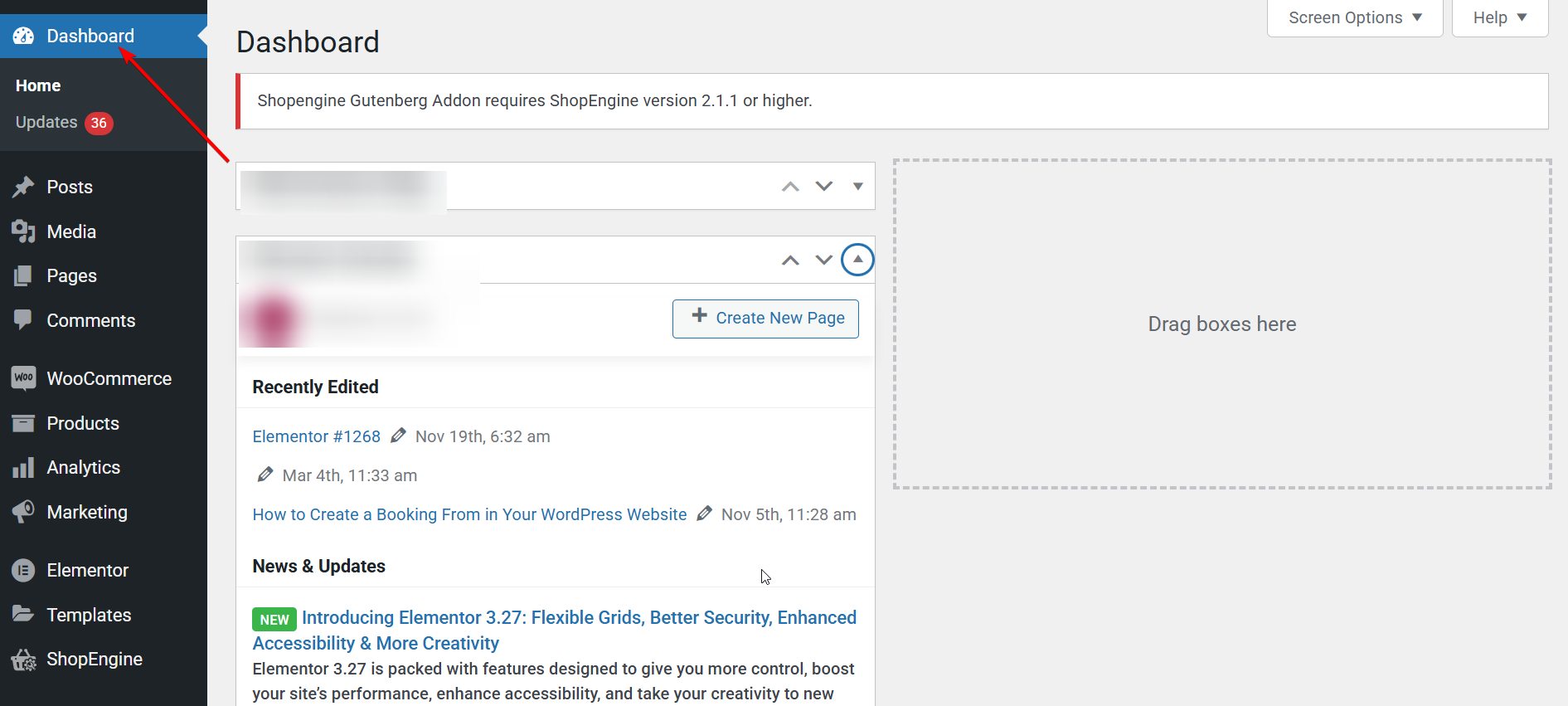Click pencil icon beside Elementor #1268
This screenshot has height=706, width=1568.
click(x=398, y=436)
